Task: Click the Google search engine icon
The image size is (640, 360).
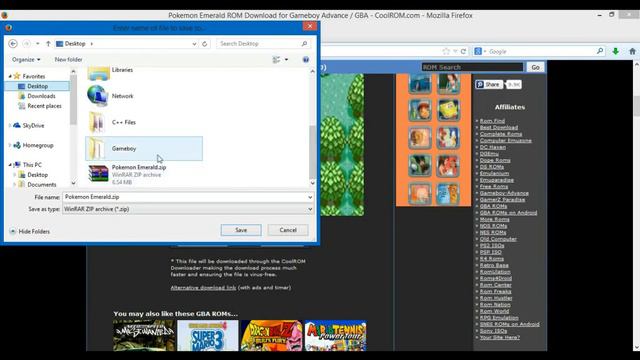Action: [478, 51]
